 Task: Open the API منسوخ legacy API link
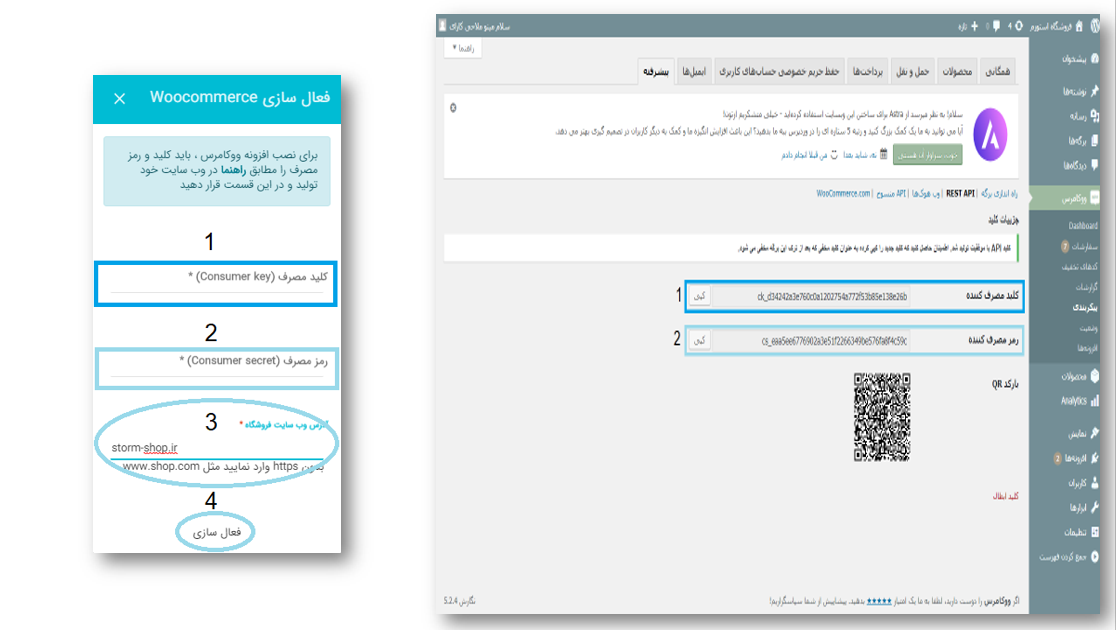(891, 194)
